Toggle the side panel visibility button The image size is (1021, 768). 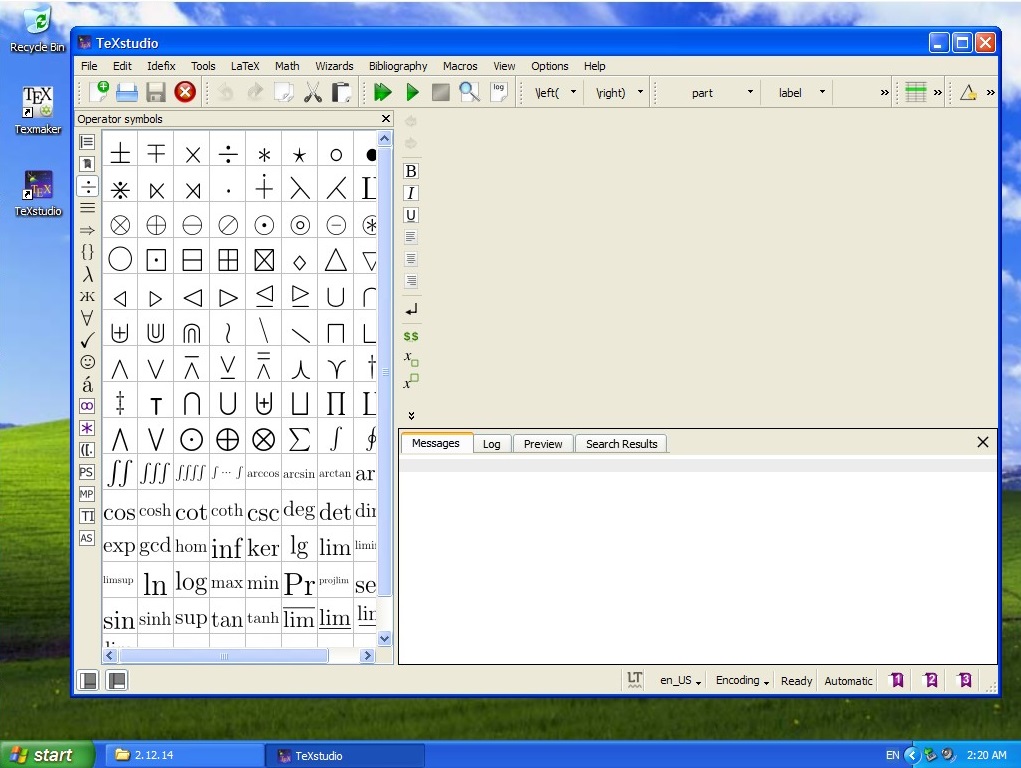(88, 681)
